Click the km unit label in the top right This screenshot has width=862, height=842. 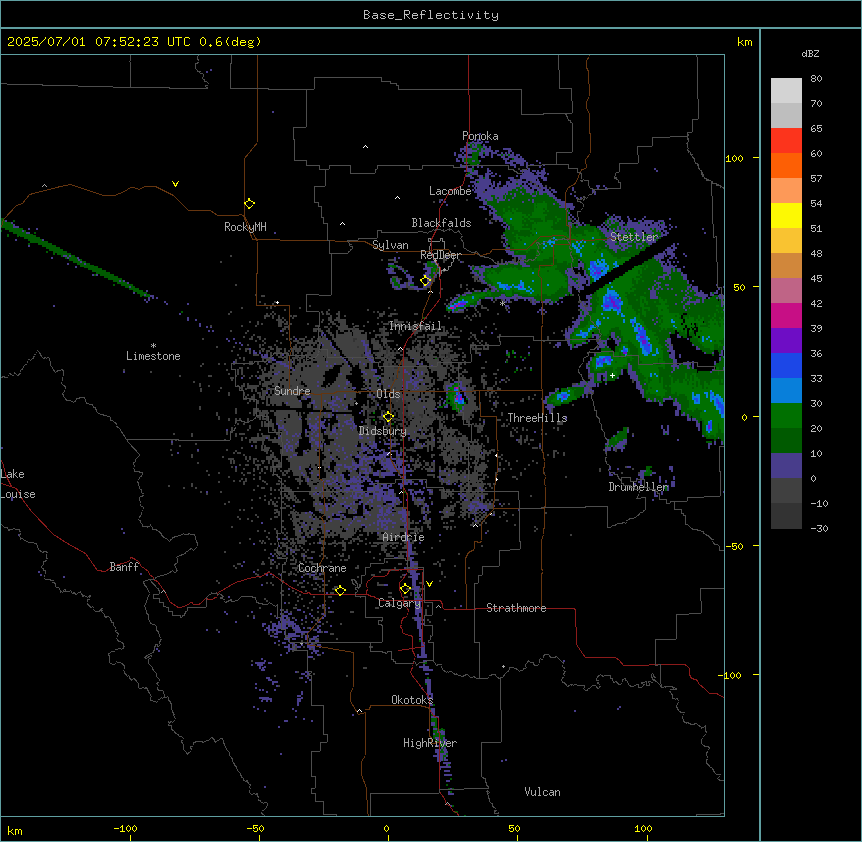744,42
